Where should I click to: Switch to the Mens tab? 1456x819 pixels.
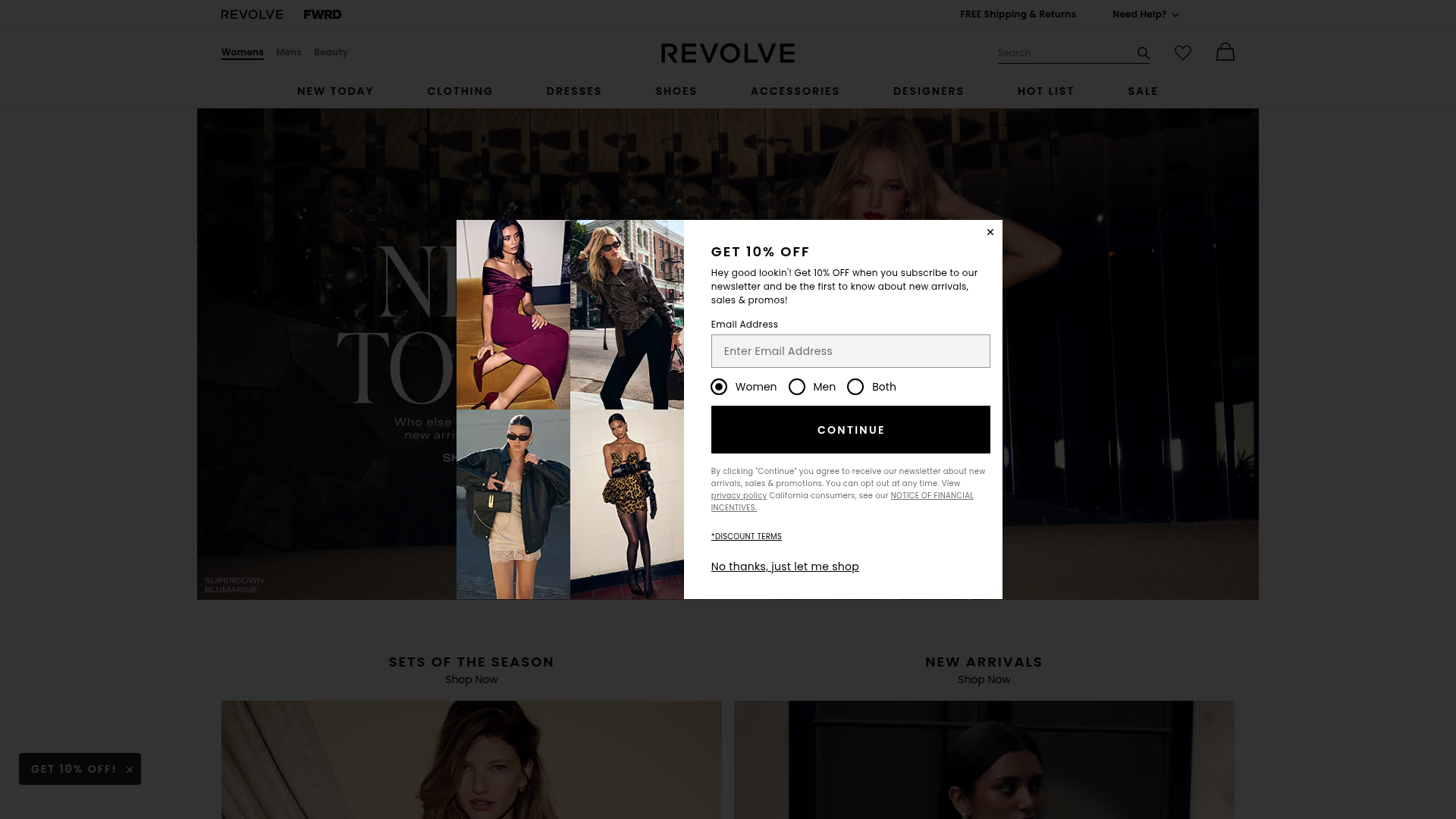click(x=289, y=52)
